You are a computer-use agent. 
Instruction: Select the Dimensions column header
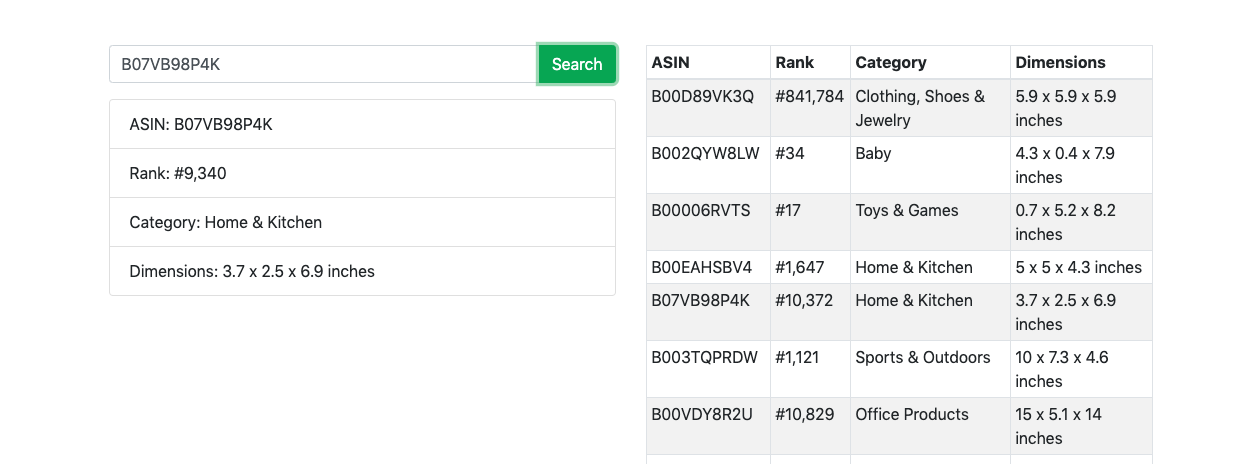coord(1081,62)
